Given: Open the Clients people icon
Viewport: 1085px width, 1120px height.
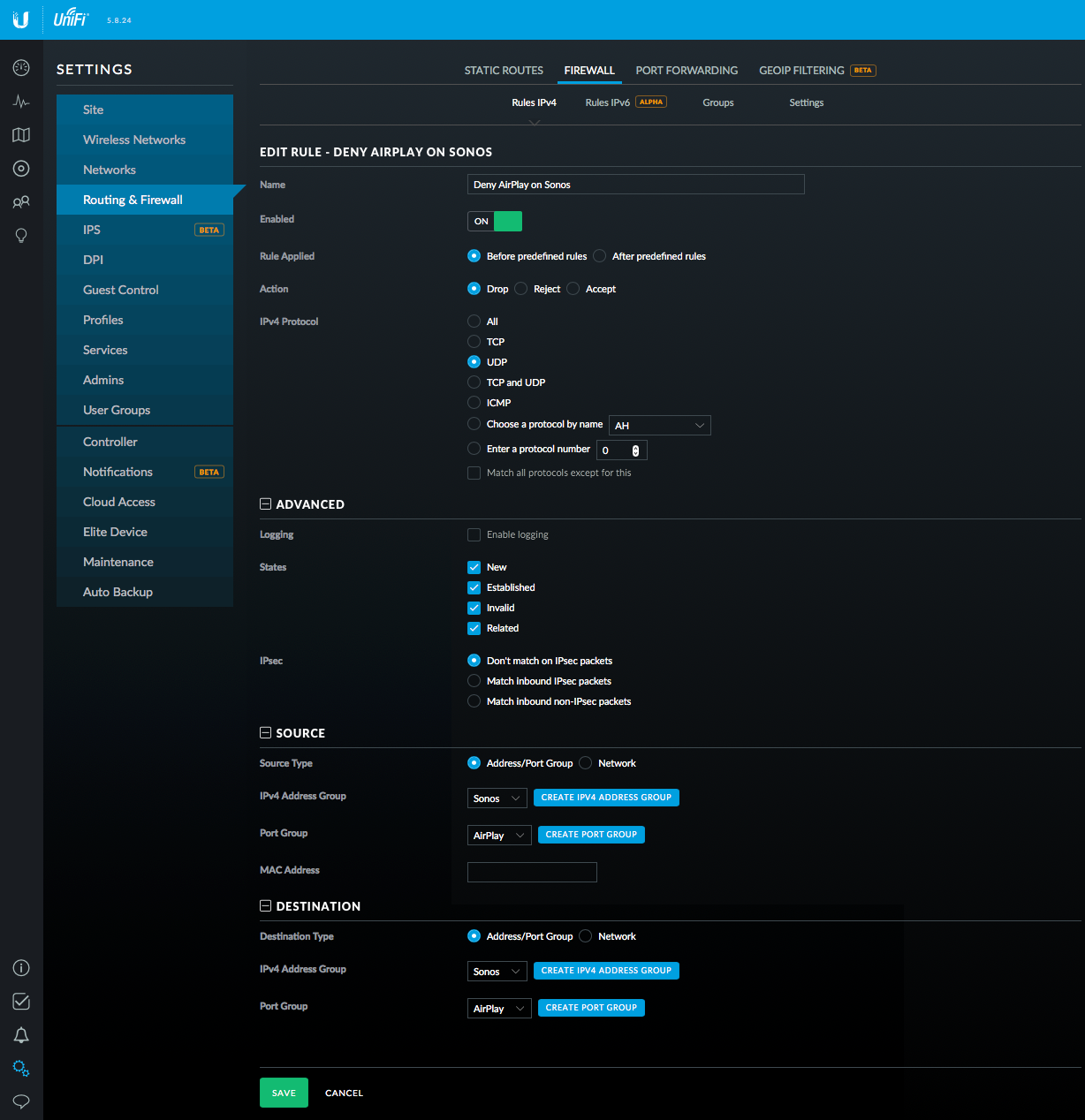Looking at the screenshot, I should pos(21,202).
